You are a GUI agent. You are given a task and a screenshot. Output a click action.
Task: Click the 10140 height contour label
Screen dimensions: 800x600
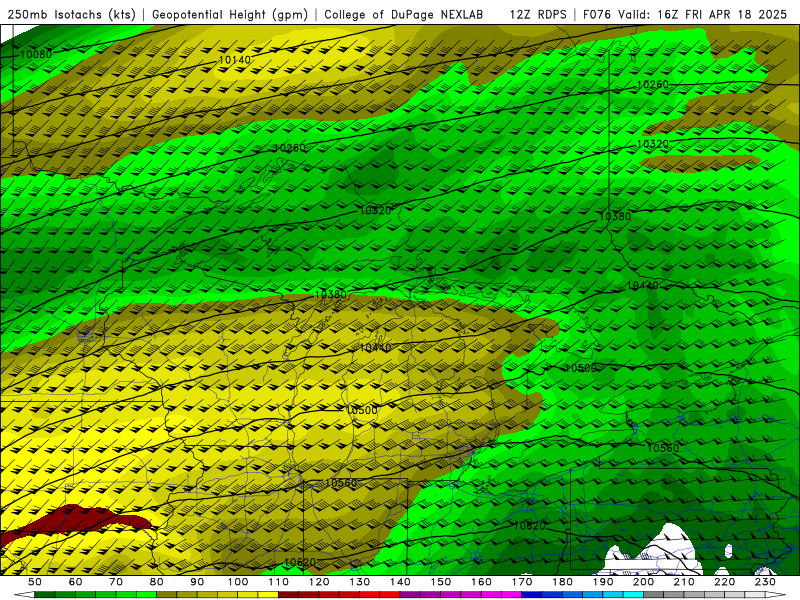pos(235,60)
